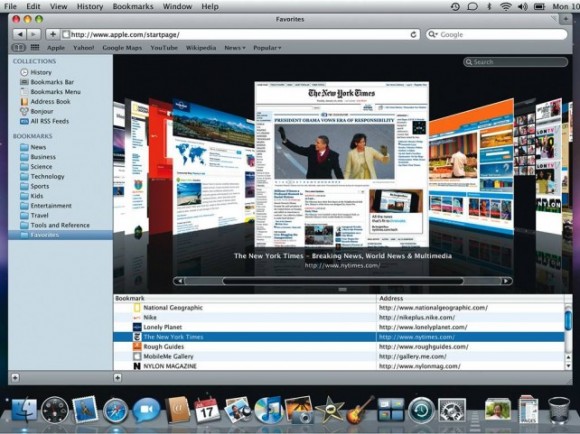Select the Rough Guides bookmark row
Screen dimensions: 580x434
[x=338, y=347]
